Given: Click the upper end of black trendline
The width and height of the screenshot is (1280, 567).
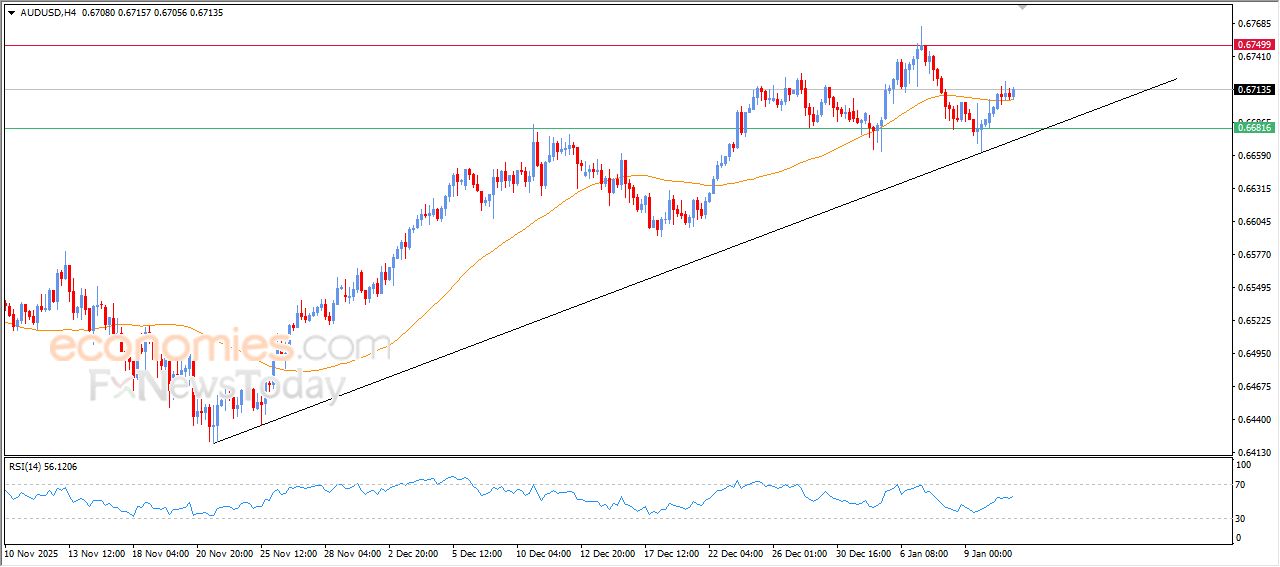Looking at the screenshot, I should (x=1176, y=78).
